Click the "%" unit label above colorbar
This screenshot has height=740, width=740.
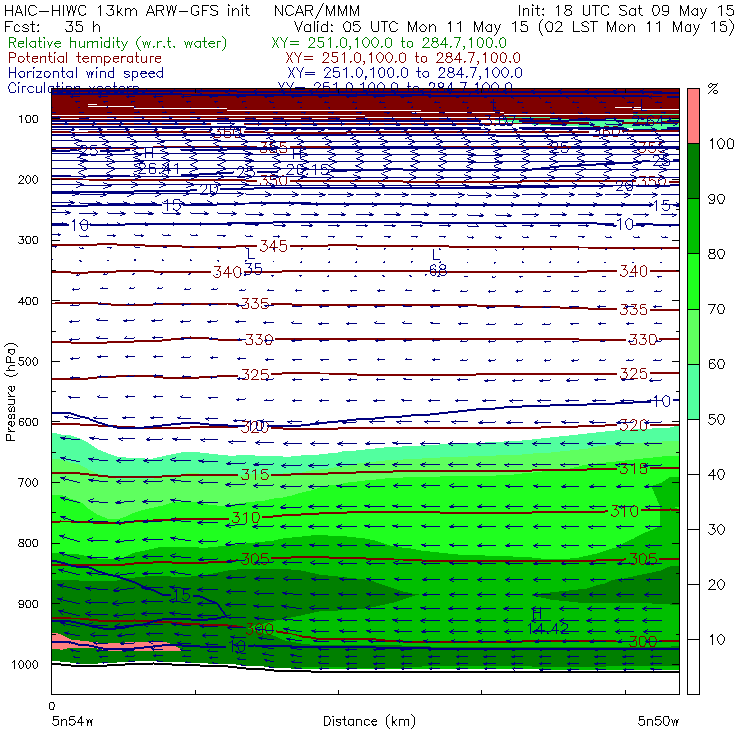[713, 89]
